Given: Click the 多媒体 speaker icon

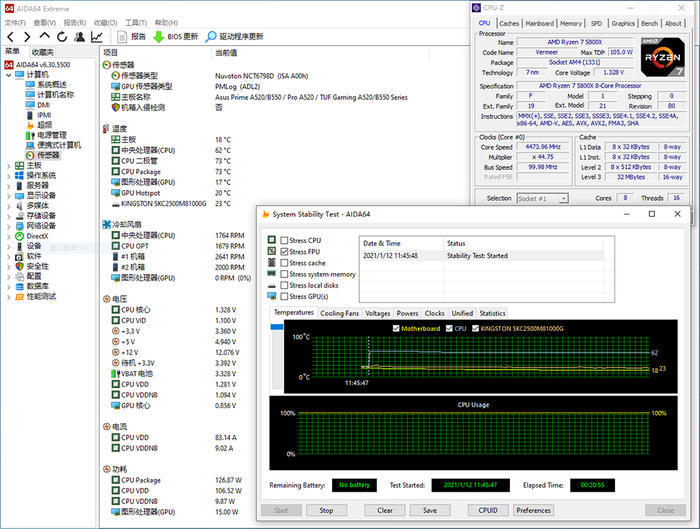Looking at the screenshot, I should click(x=19, y=205).
